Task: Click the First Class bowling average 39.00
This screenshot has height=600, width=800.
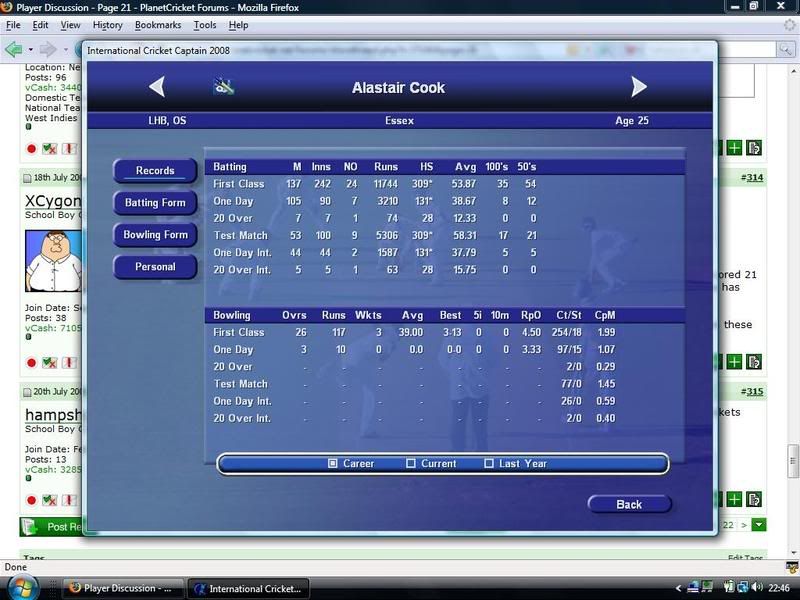Action: point(411,332)
